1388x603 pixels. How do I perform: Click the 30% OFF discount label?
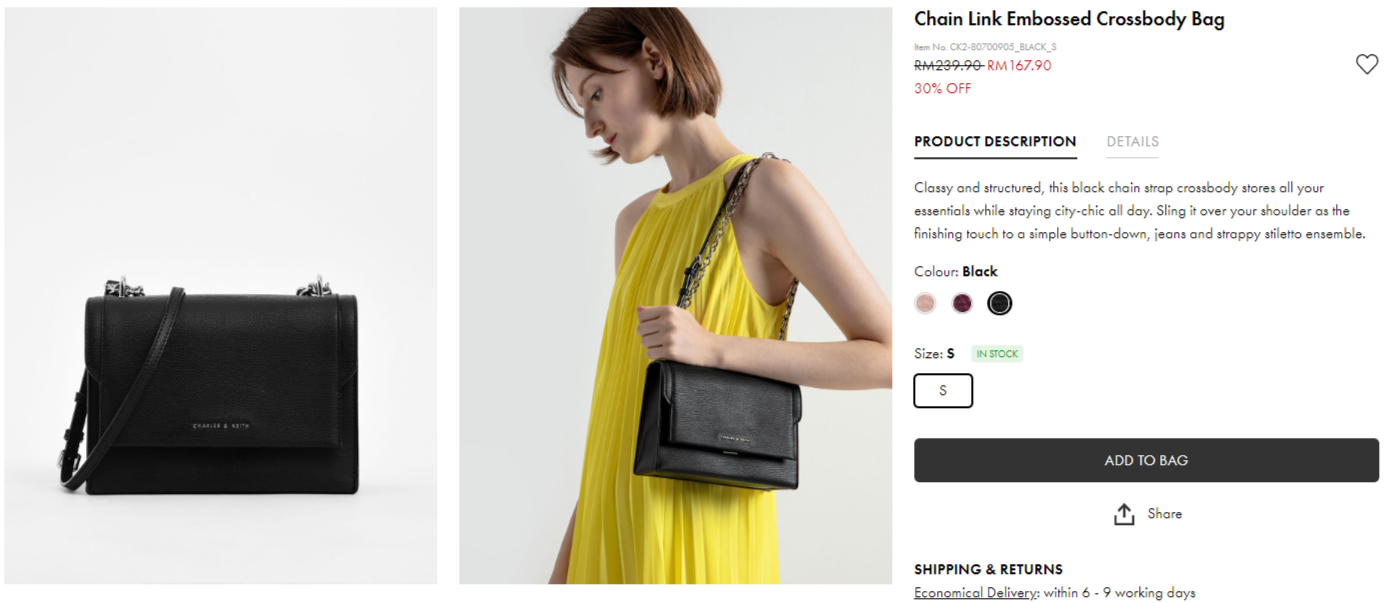942,89
